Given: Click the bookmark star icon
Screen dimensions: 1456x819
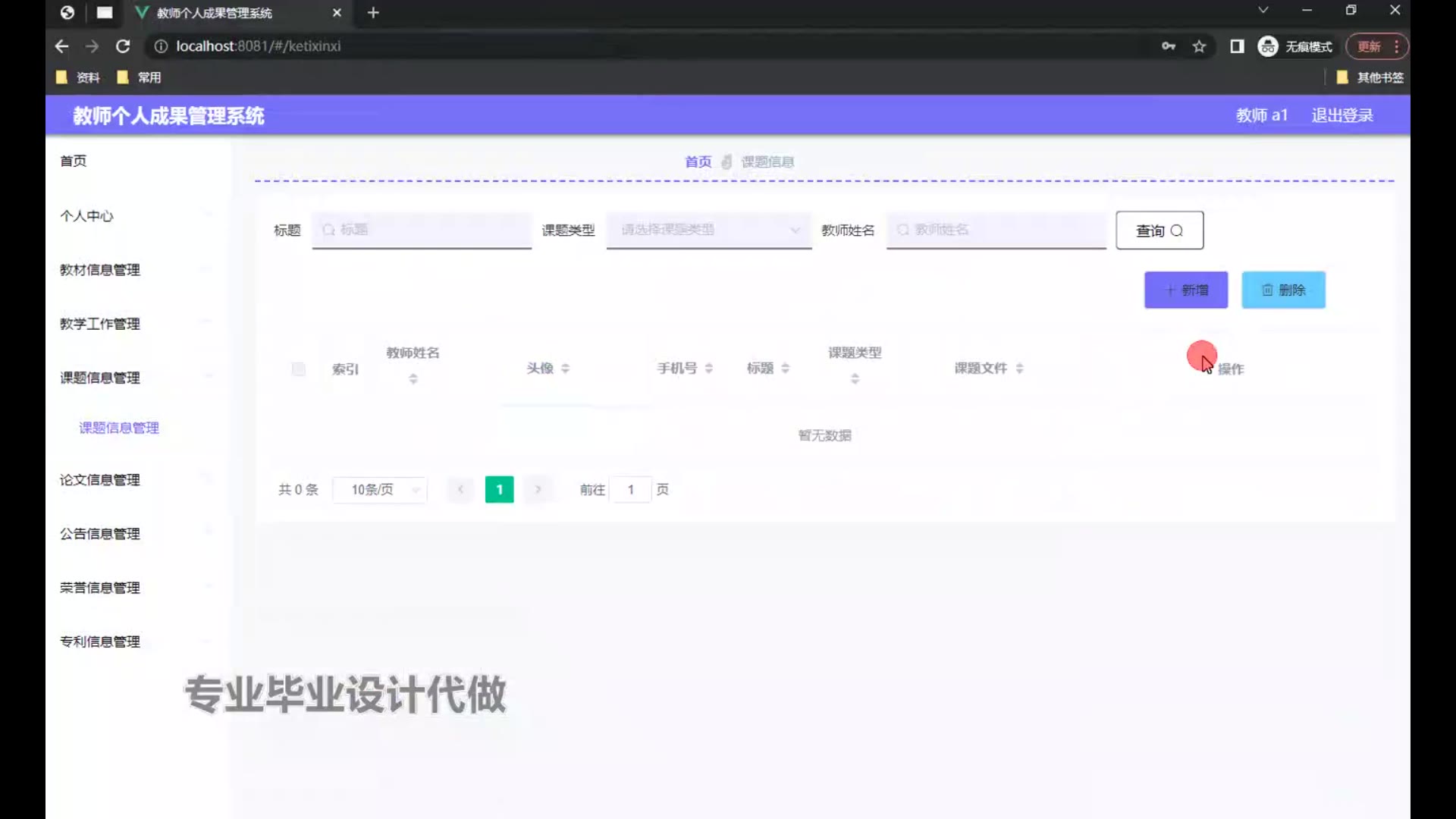Looking at the screenshot, I should pos(1199,46).
